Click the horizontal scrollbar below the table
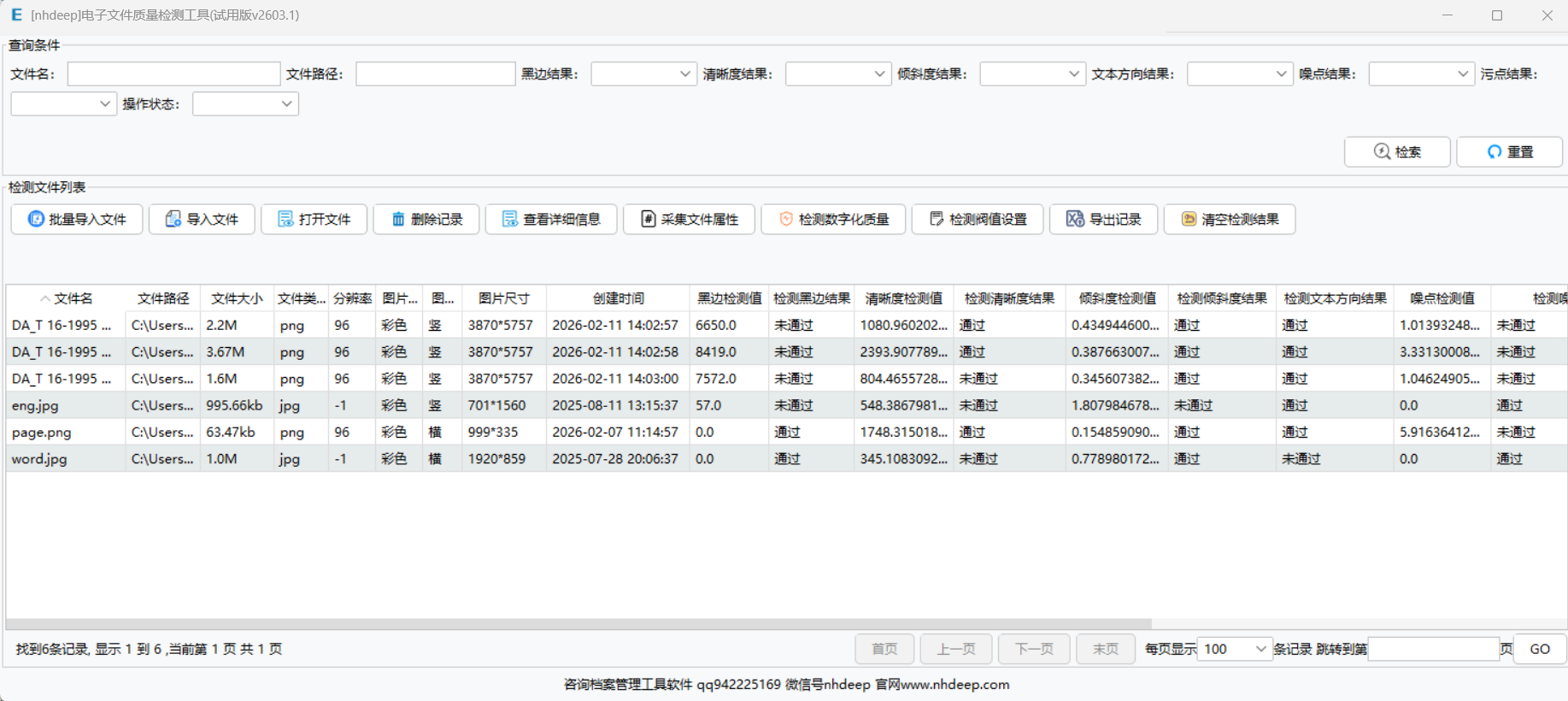Viewport: 1568px width, 701px height. 579,623
